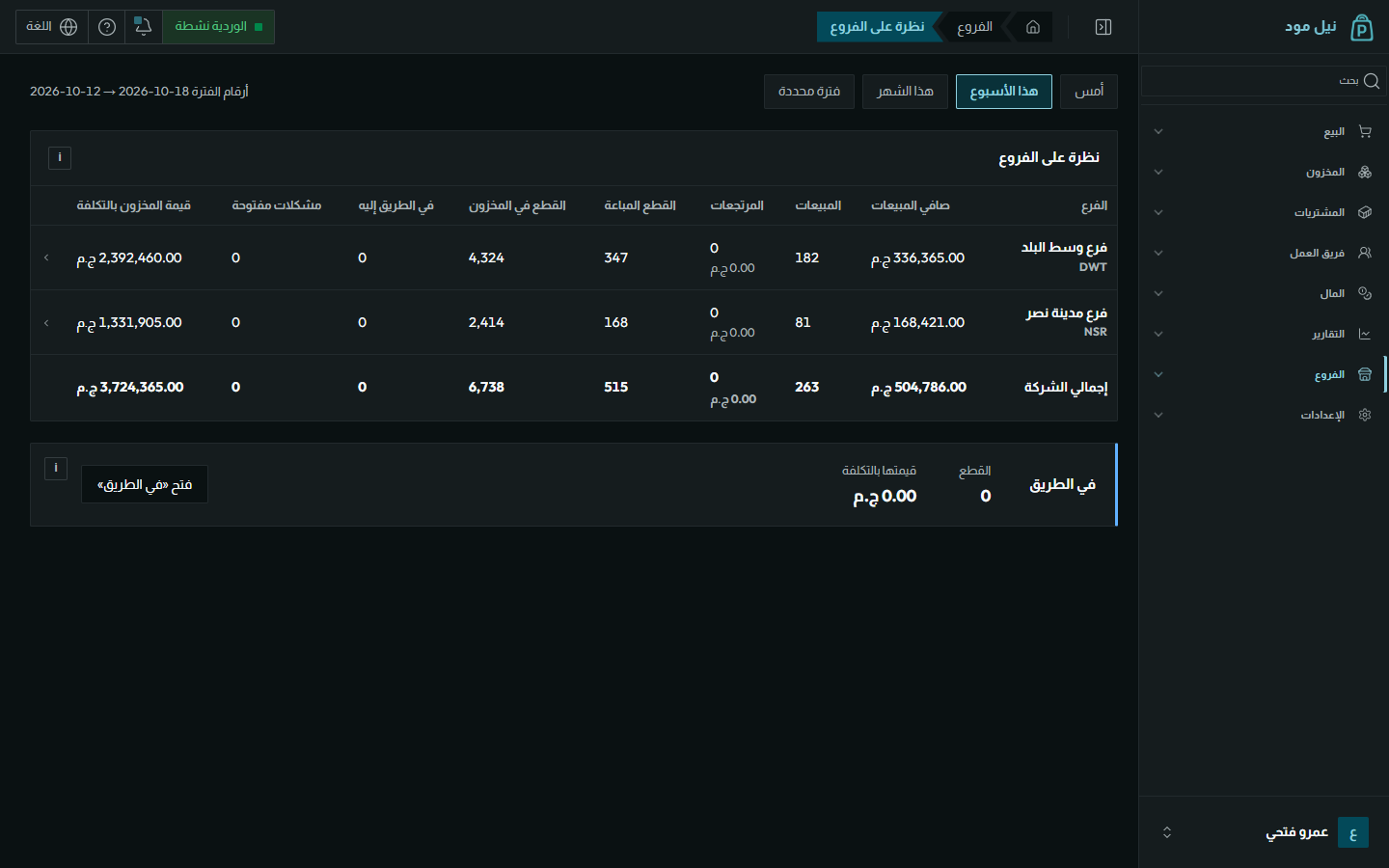
Task: Click the عمرو فتحي avatar badge
Action: click(1353, 832)
